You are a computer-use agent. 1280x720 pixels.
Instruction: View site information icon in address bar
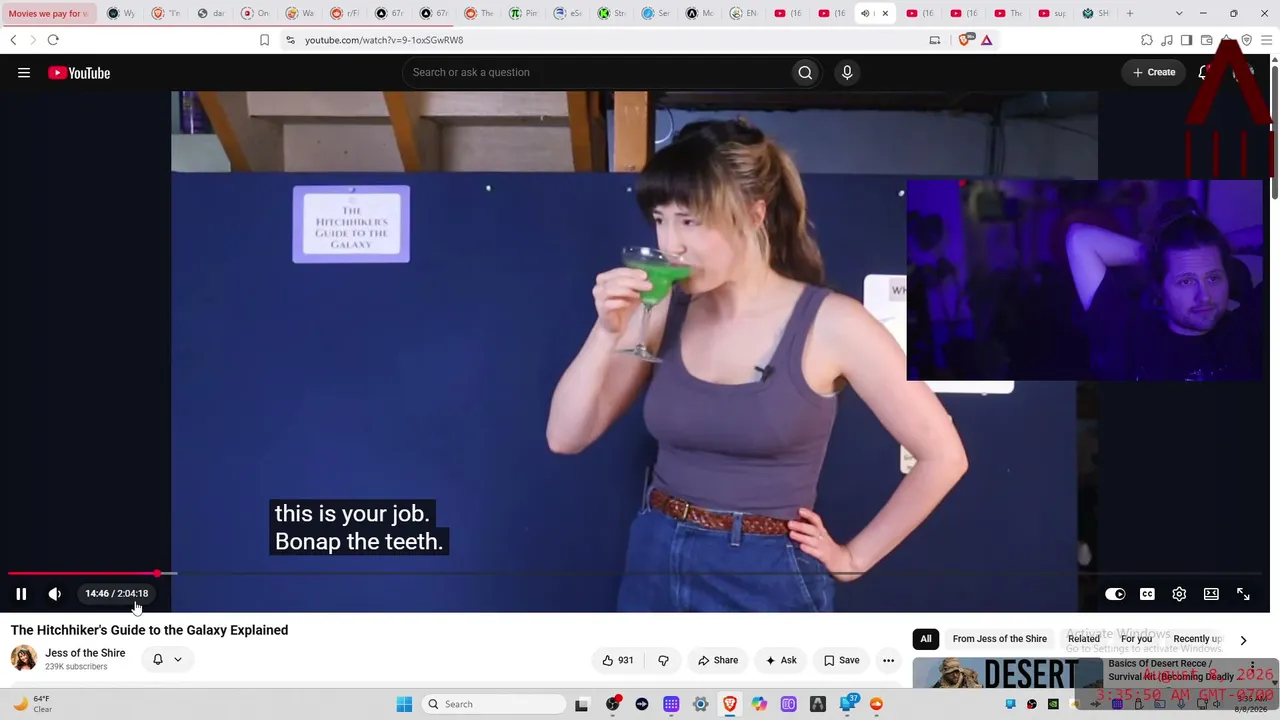[x=290, y=40]
